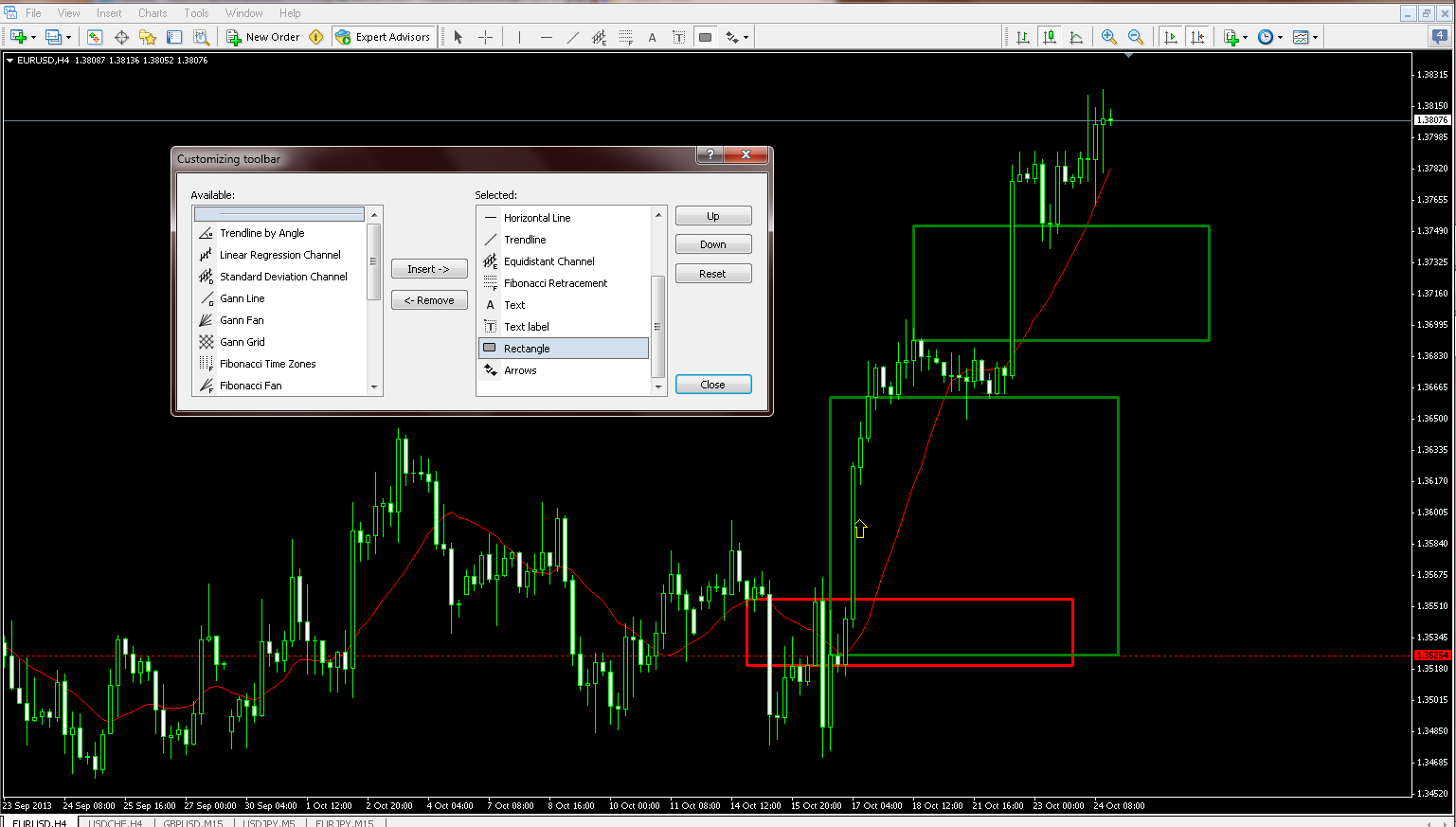Image resolution: width=1456 pixels, height=827 pixels.
Task: Open the Help menu
Action: point(290,13)
